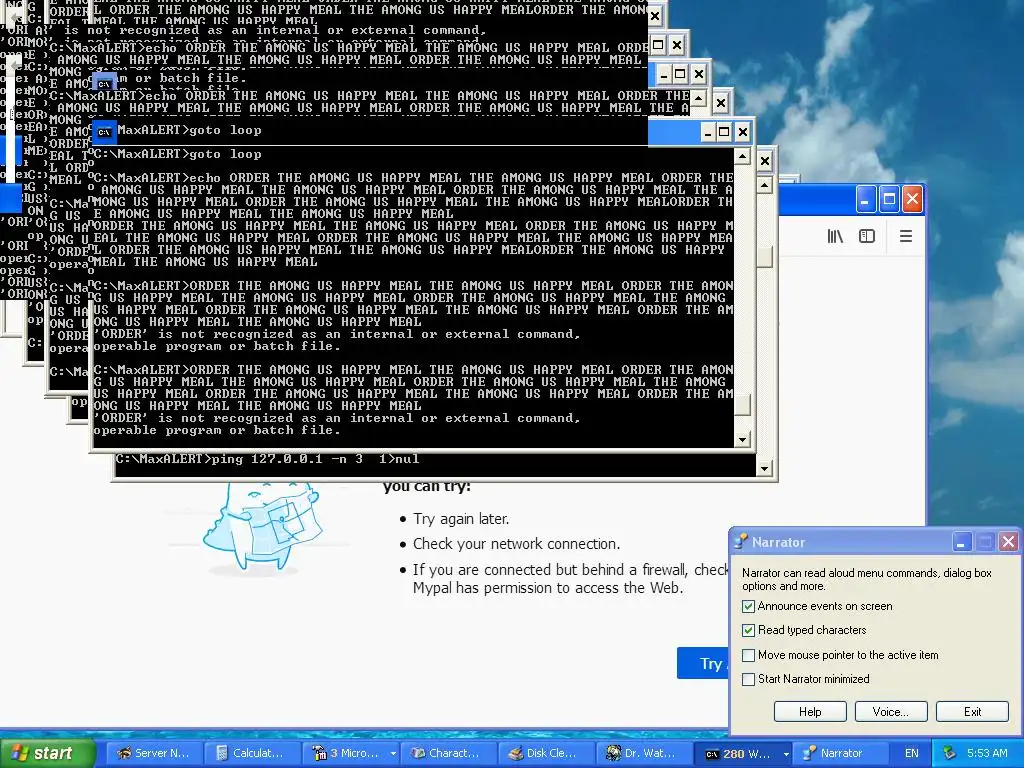The height and width of the screenshot is (768, 1024).
Task: Switch to Narrator taskbar item
Action: point(840,753)
